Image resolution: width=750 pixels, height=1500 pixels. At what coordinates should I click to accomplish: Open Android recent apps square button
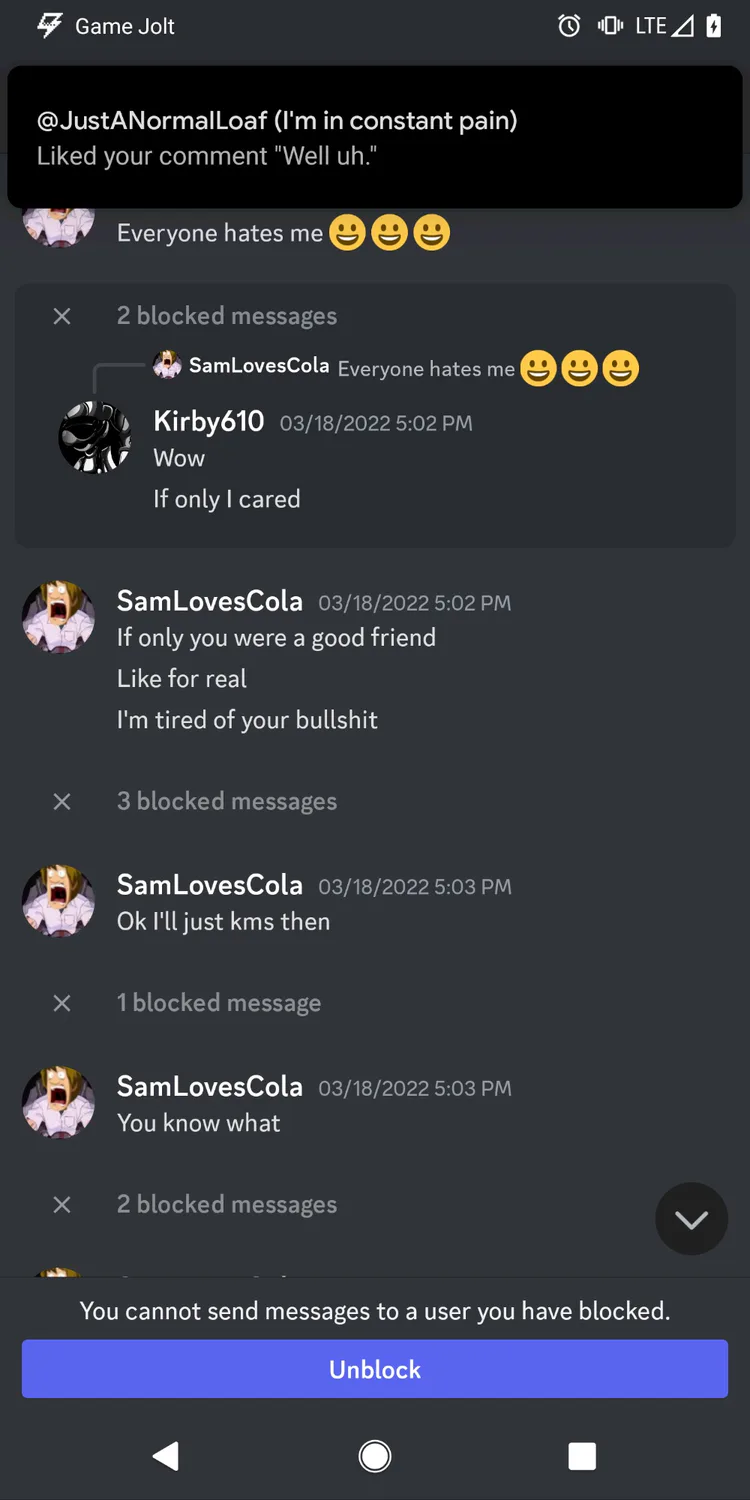pos(582,1456)
